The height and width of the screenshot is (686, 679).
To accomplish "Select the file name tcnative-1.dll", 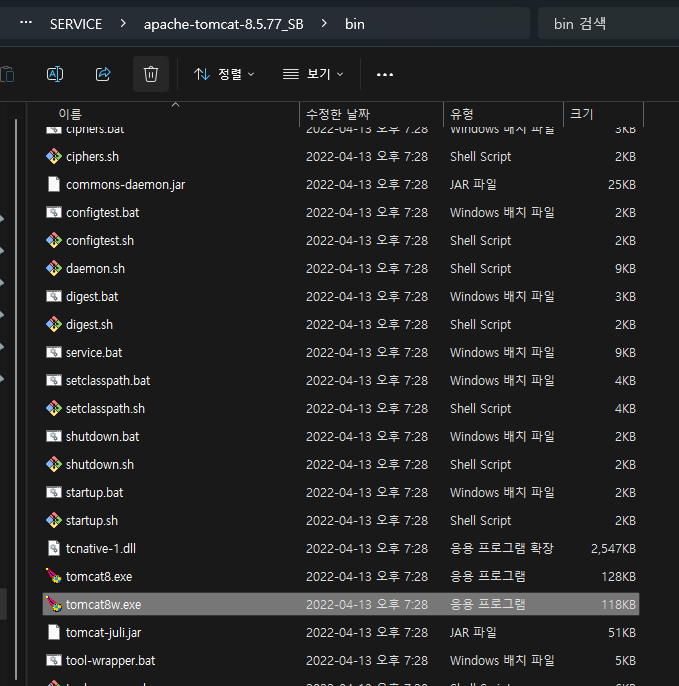I will 101,549.
